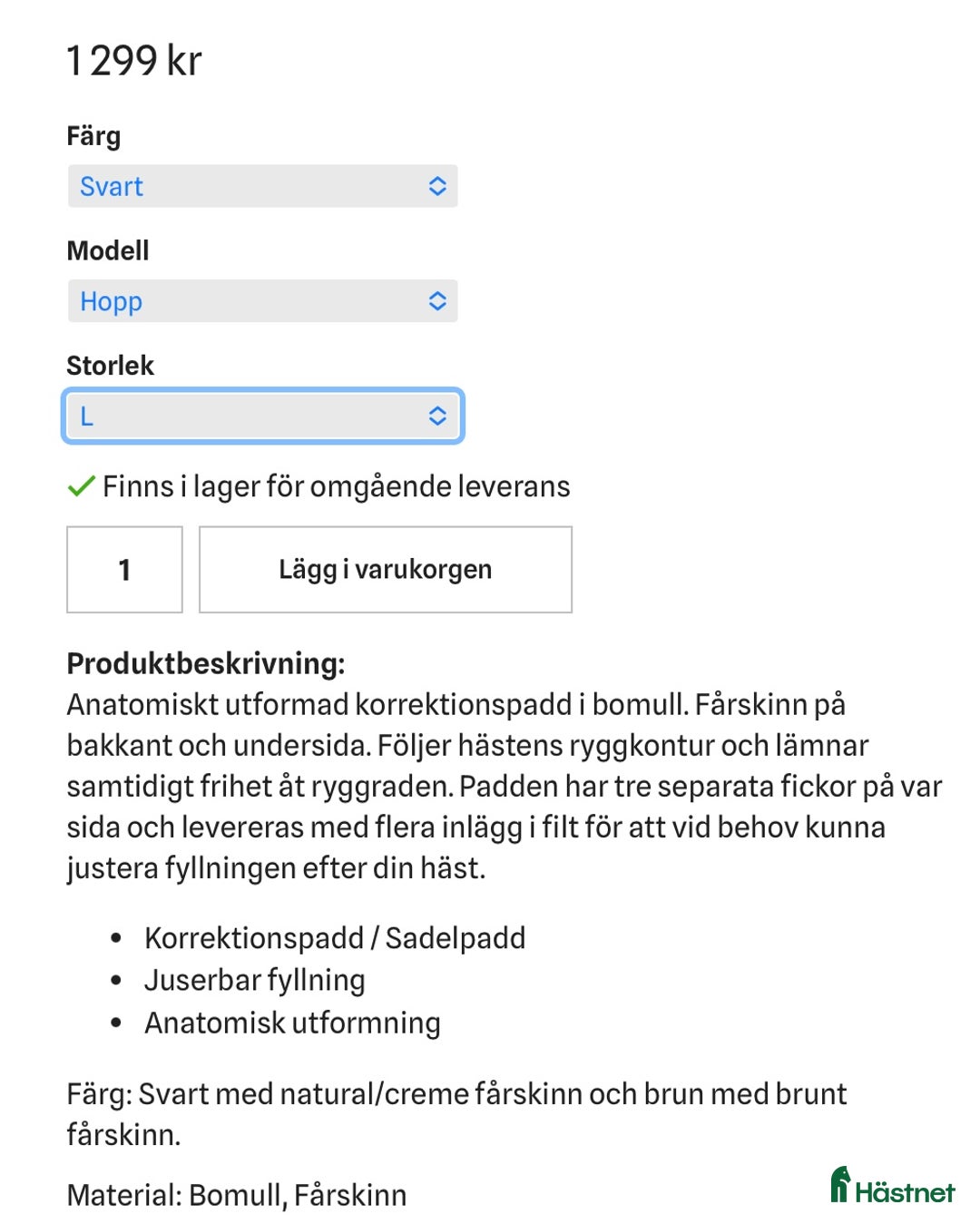Screen dimensions: 980x1224
Task: Click the Modell label
Action: [108, 250]
